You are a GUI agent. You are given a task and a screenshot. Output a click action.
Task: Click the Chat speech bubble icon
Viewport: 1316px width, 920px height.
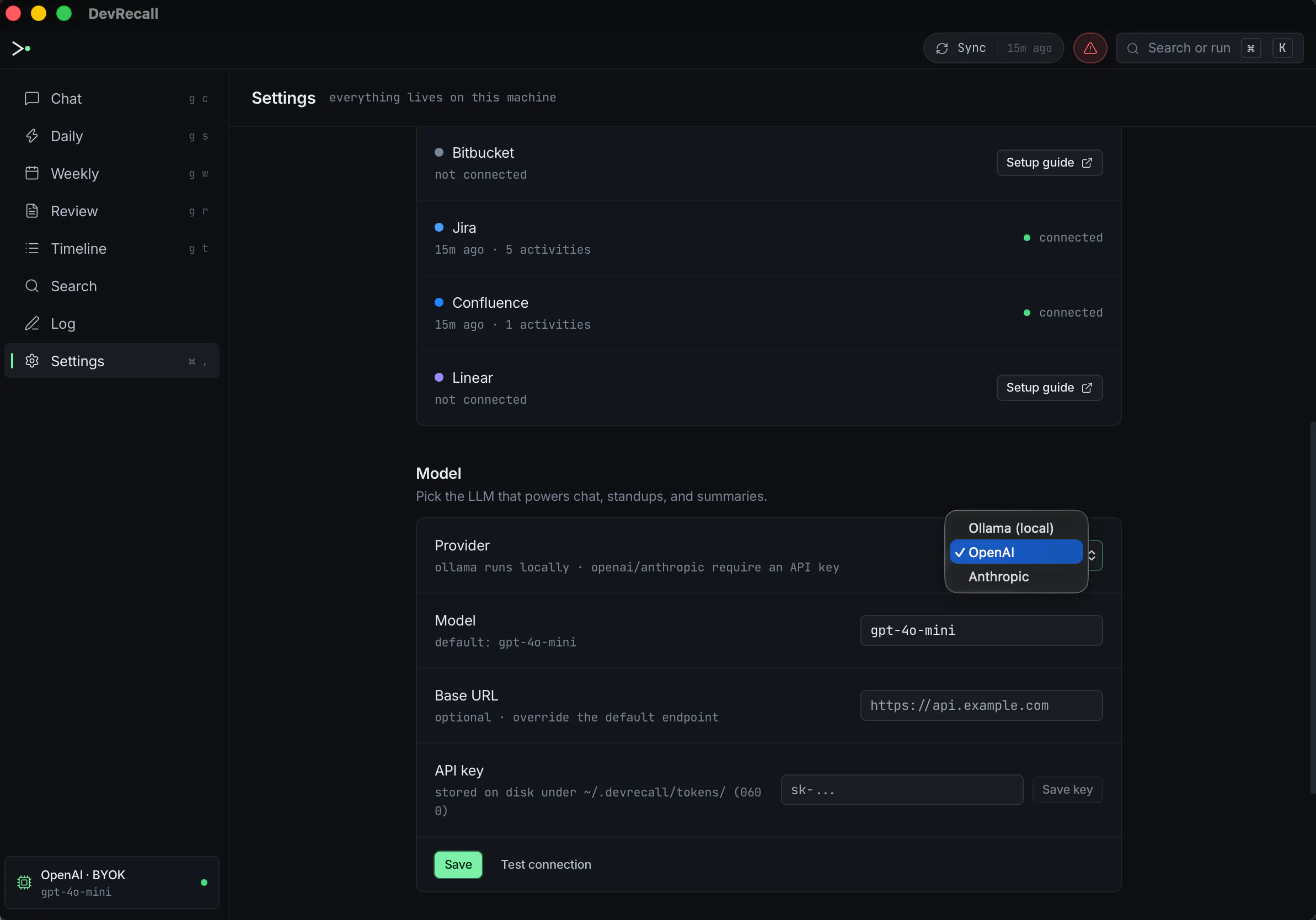(32, 99)
